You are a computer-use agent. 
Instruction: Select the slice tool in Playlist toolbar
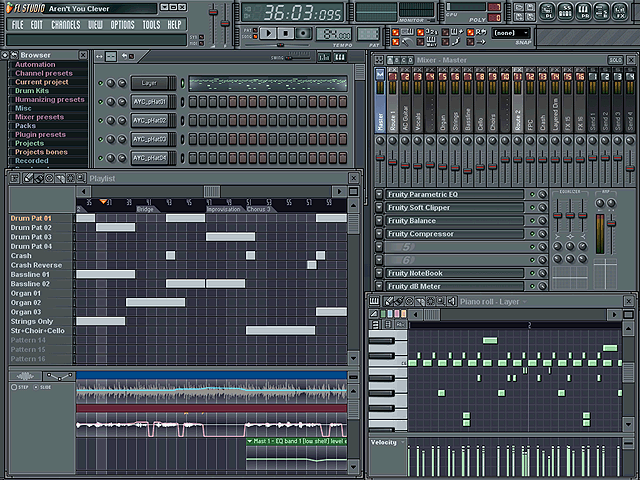coord(60,178)
